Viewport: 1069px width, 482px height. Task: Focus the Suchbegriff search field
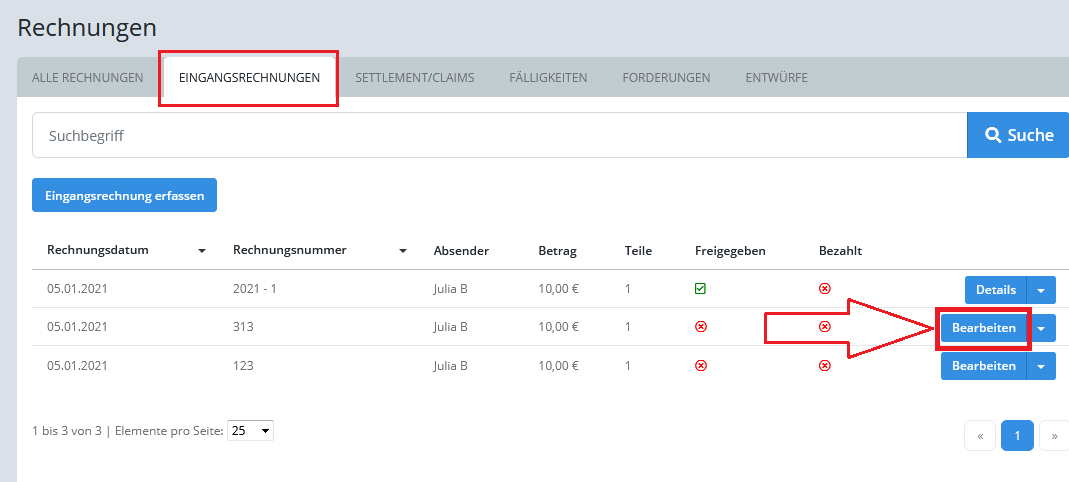coord(500,135)
